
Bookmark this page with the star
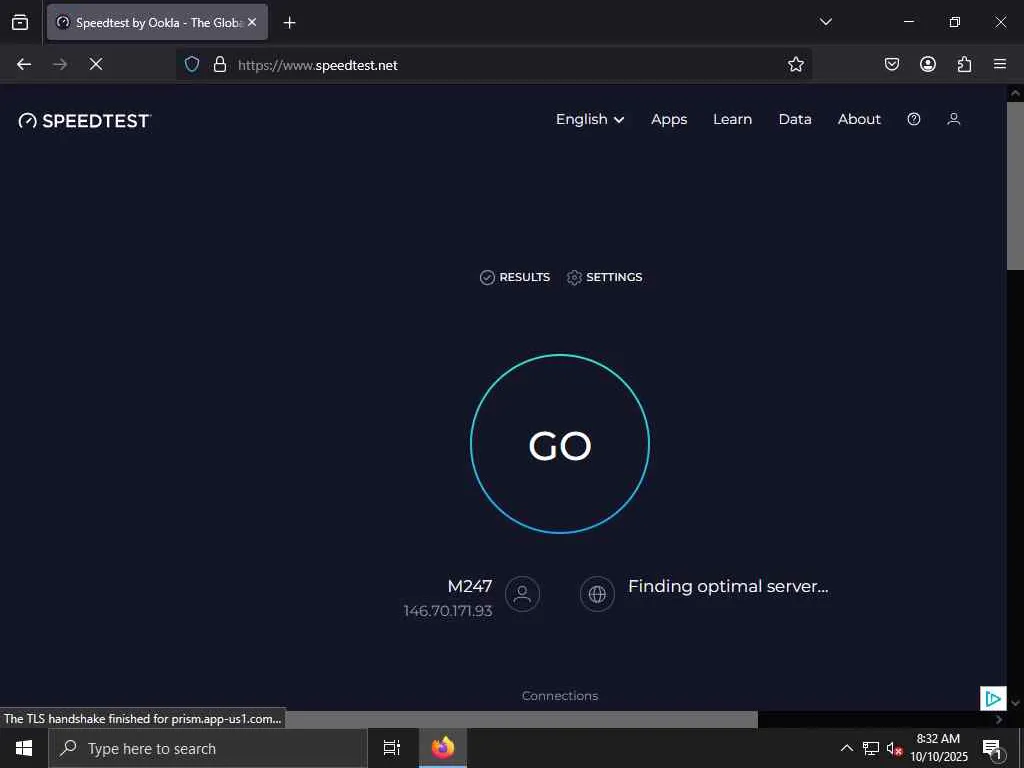pos(795,64)
